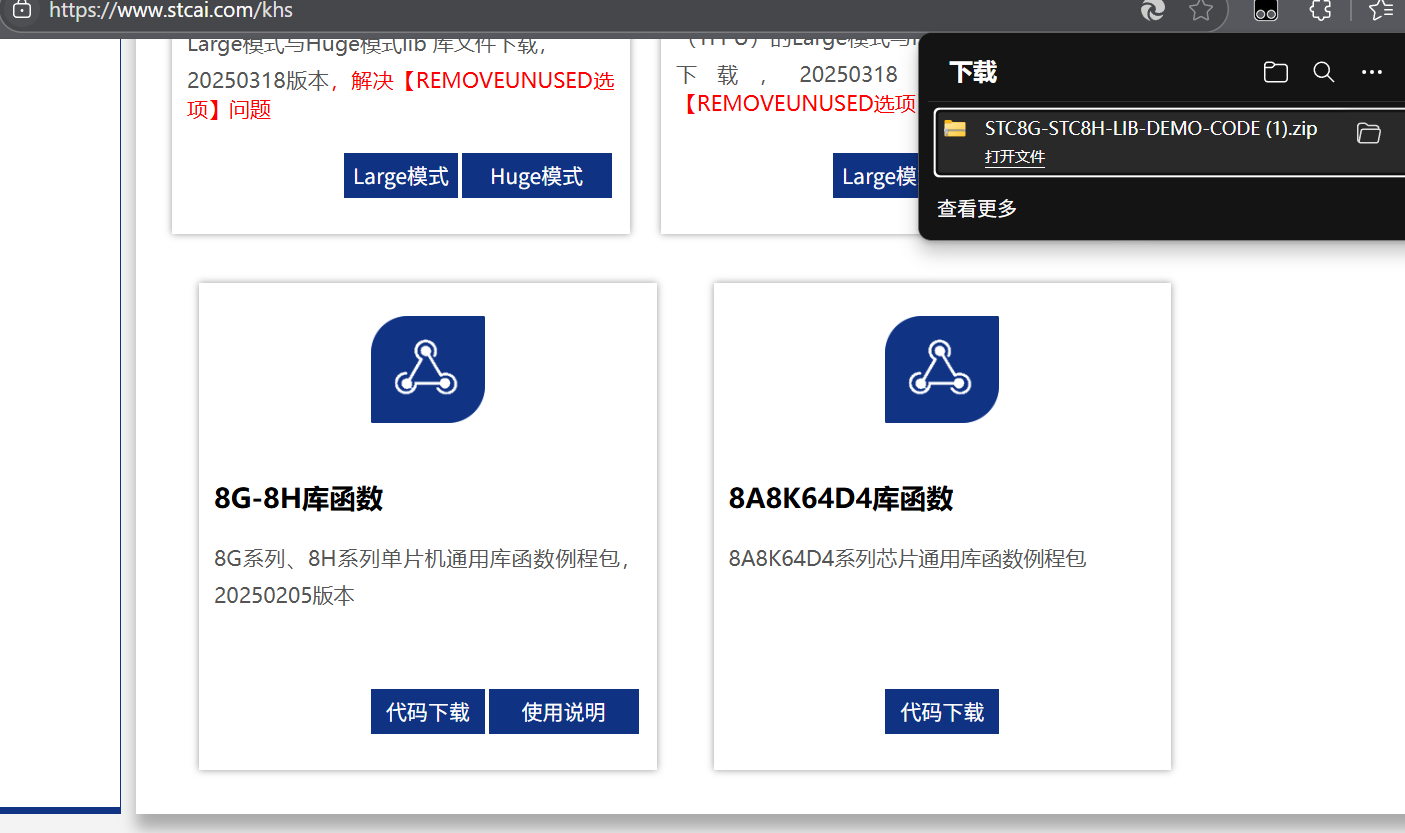Open more options in download panel

click(1371, 72)
